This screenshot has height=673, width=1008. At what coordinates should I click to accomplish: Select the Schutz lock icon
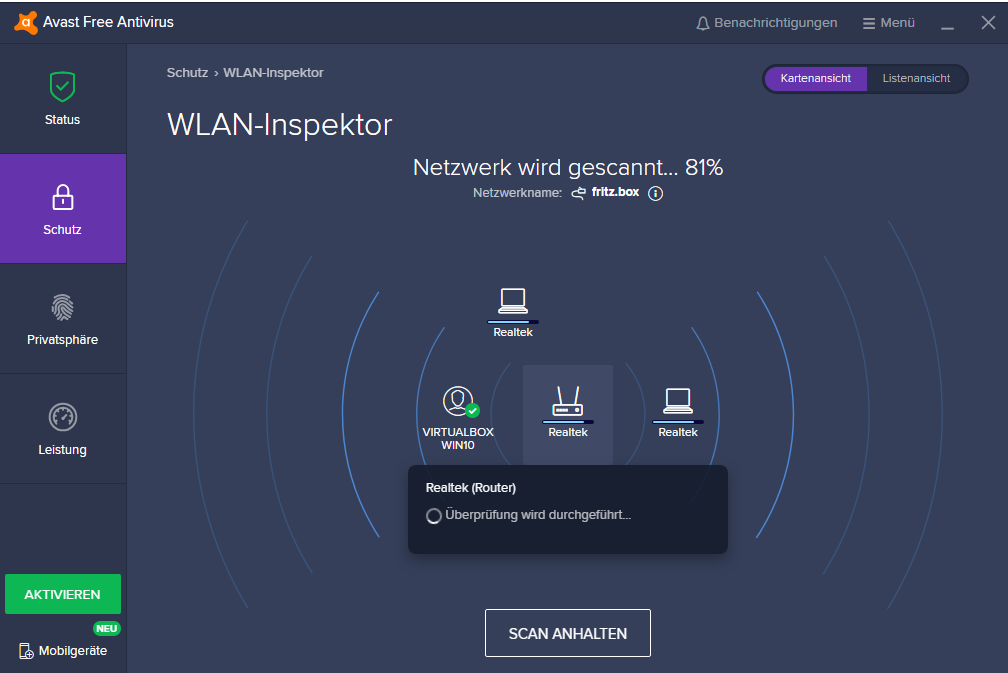click(x=62, y=197)
